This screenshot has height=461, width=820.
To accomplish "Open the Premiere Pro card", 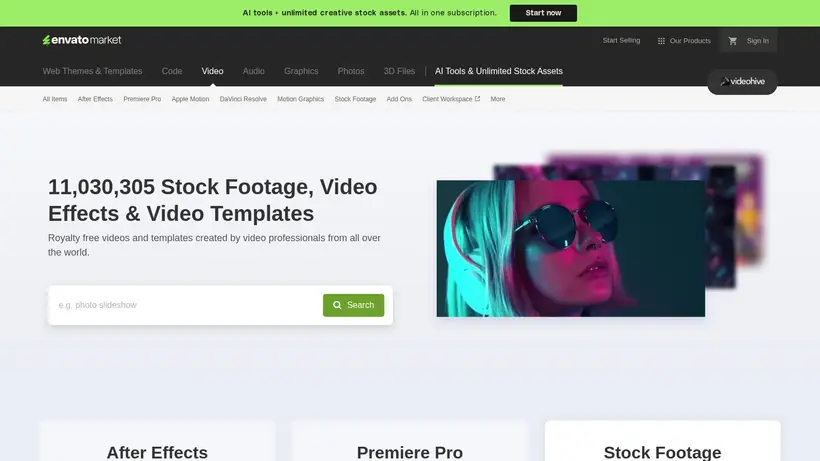I will tap(409, 442).
